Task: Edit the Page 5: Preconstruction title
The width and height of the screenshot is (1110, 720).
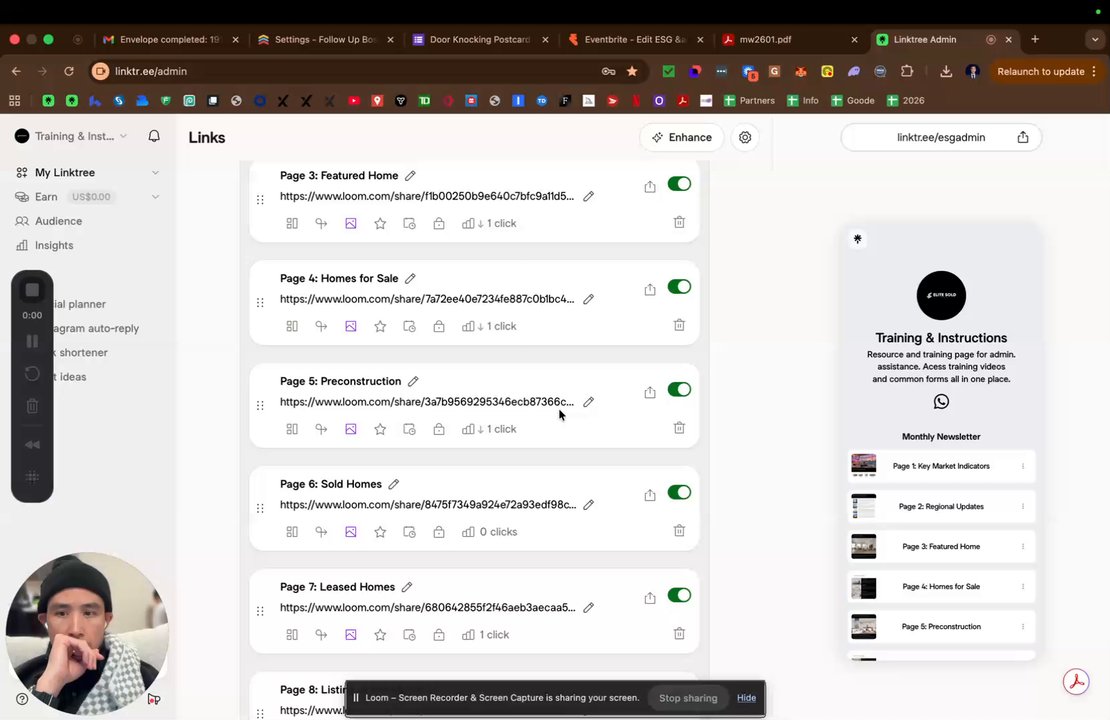Action: [x=413, y=381]
